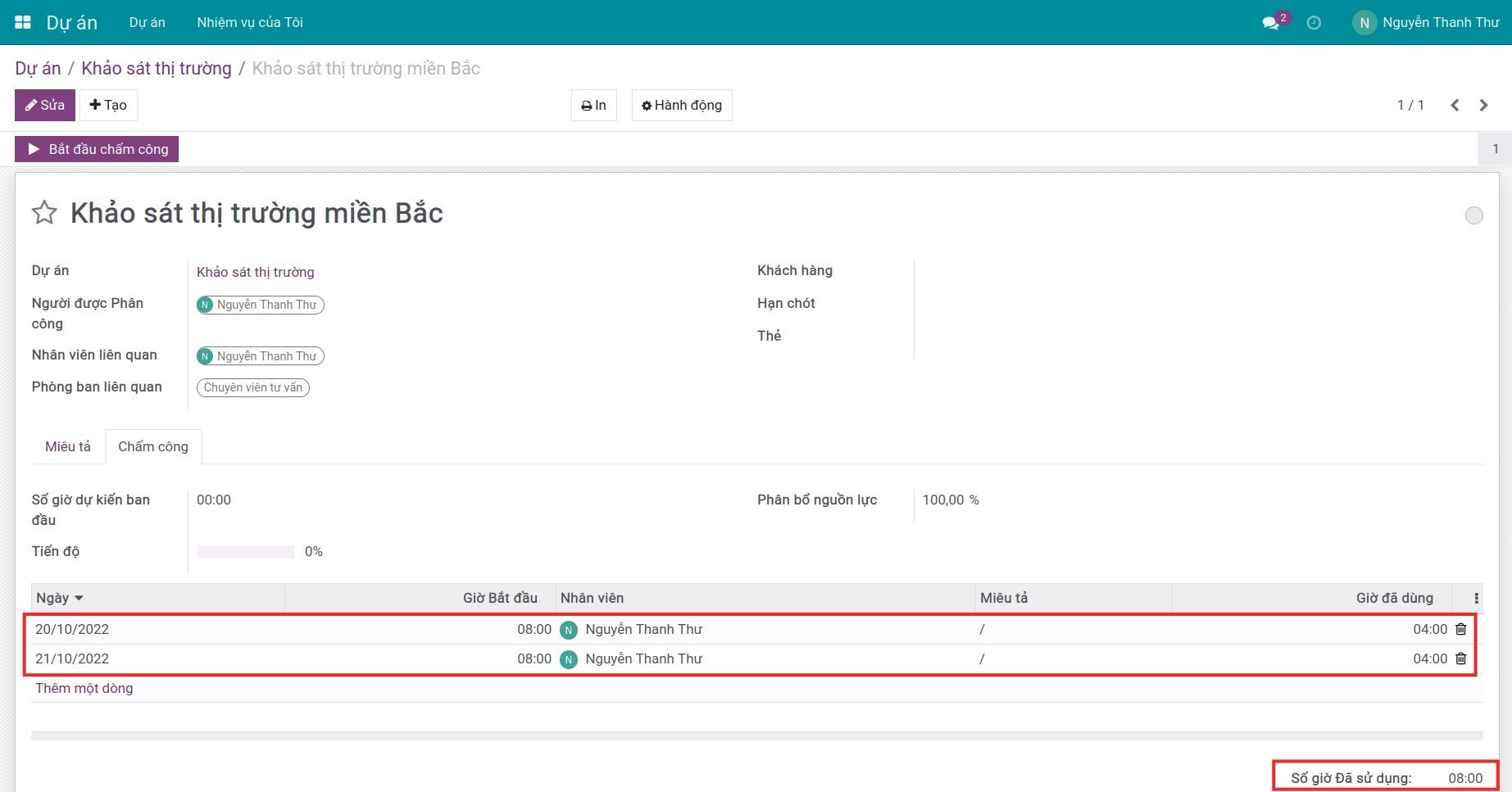Screen dimensions: 1512x792
Task: Start timer with Bắt đầu chấm công
Action: click(97, 149)
